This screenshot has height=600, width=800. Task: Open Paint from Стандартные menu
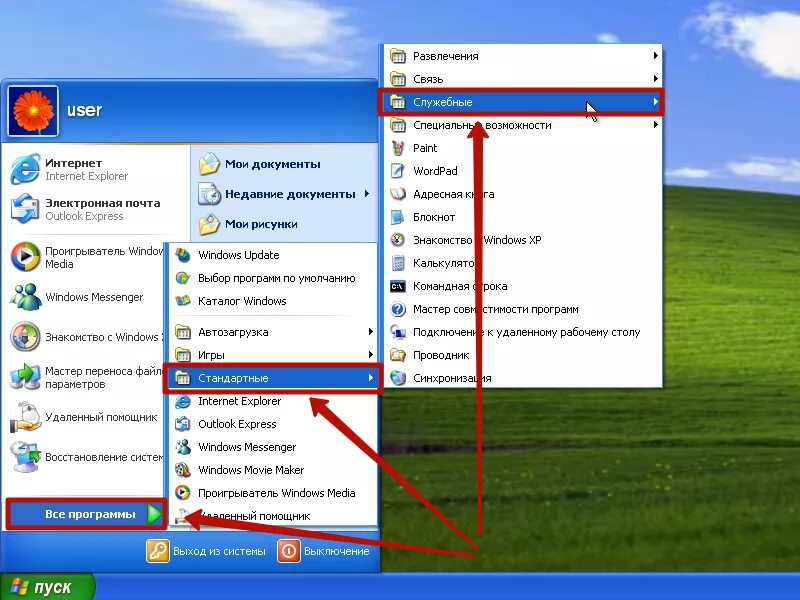click(x=523, y=148)
